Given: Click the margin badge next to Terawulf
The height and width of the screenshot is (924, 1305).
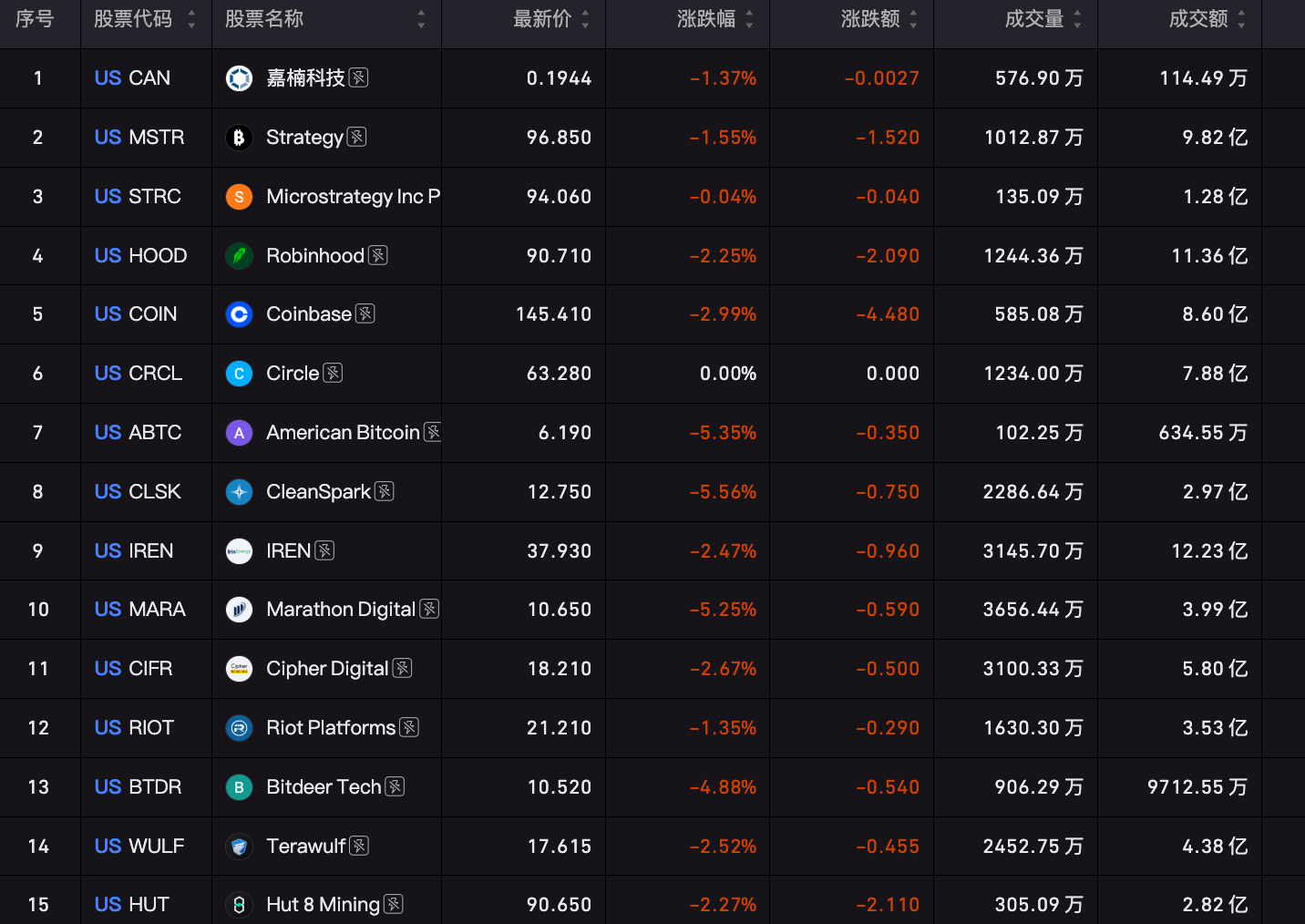Looking at the screenshot, I should (x=360, y=846).
